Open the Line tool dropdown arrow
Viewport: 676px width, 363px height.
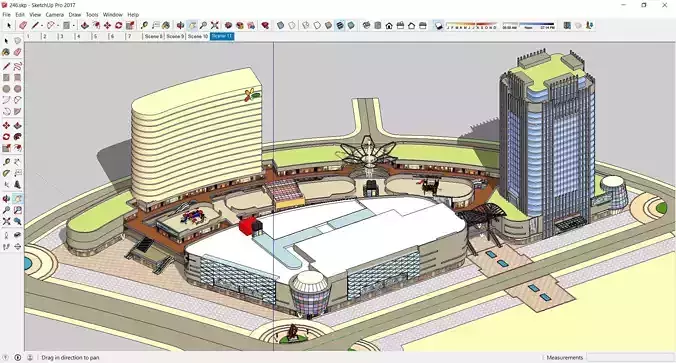[42, 25]
